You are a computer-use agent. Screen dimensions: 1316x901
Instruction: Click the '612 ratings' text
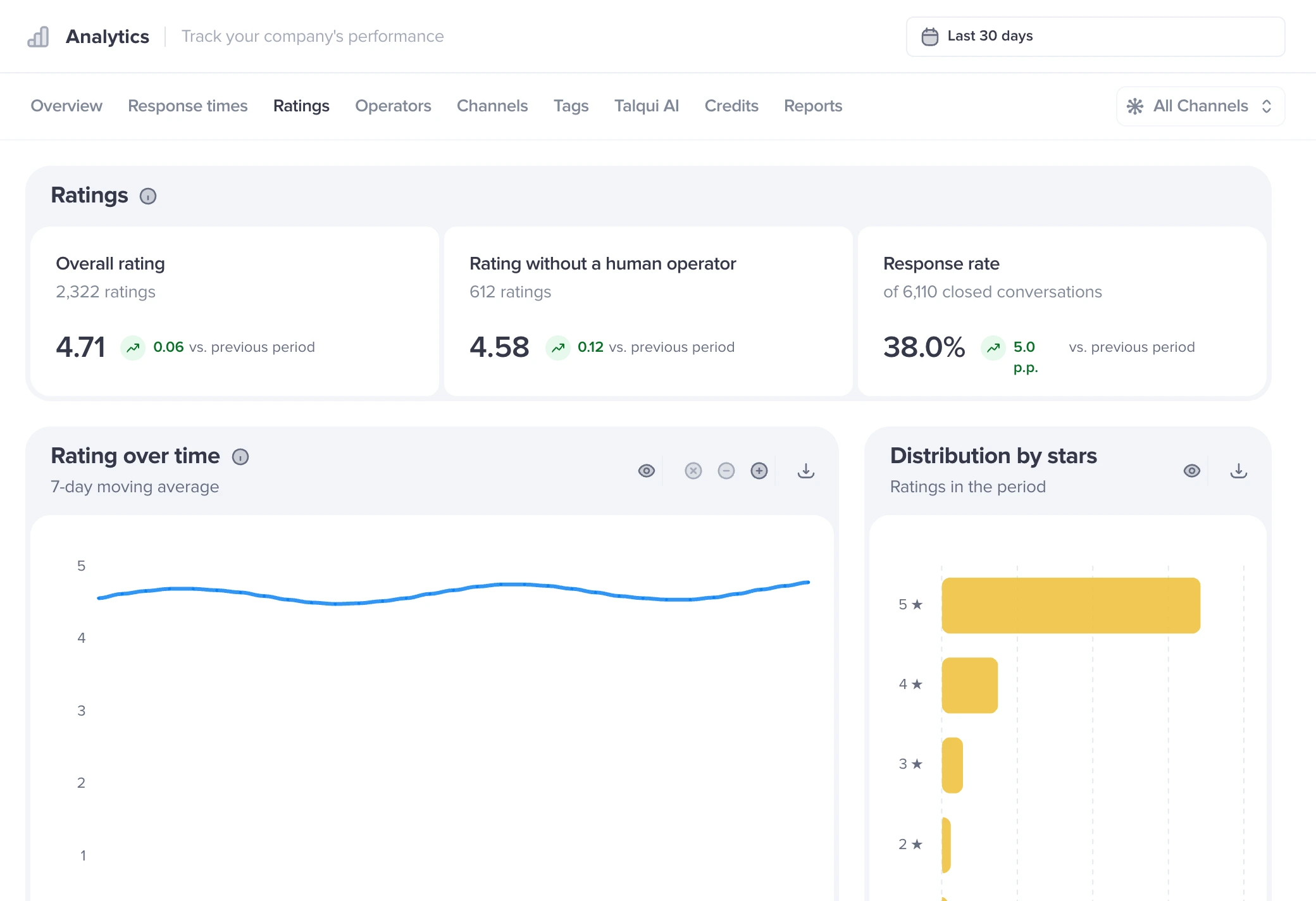(x=510, y=292)
